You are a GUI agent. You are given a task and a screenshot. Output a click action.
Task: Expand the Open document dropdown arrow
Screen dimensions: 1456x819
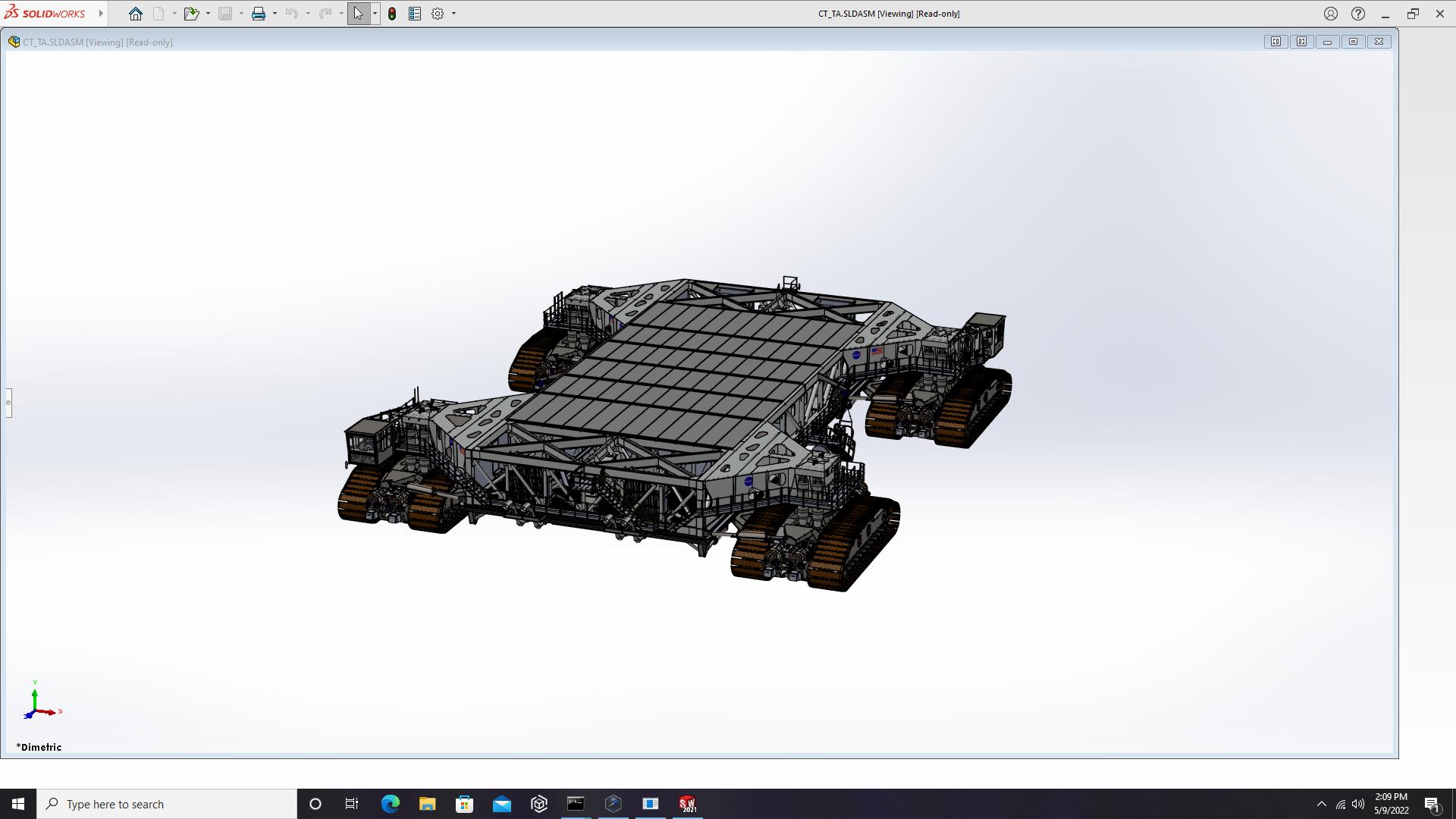coord(208,14)
